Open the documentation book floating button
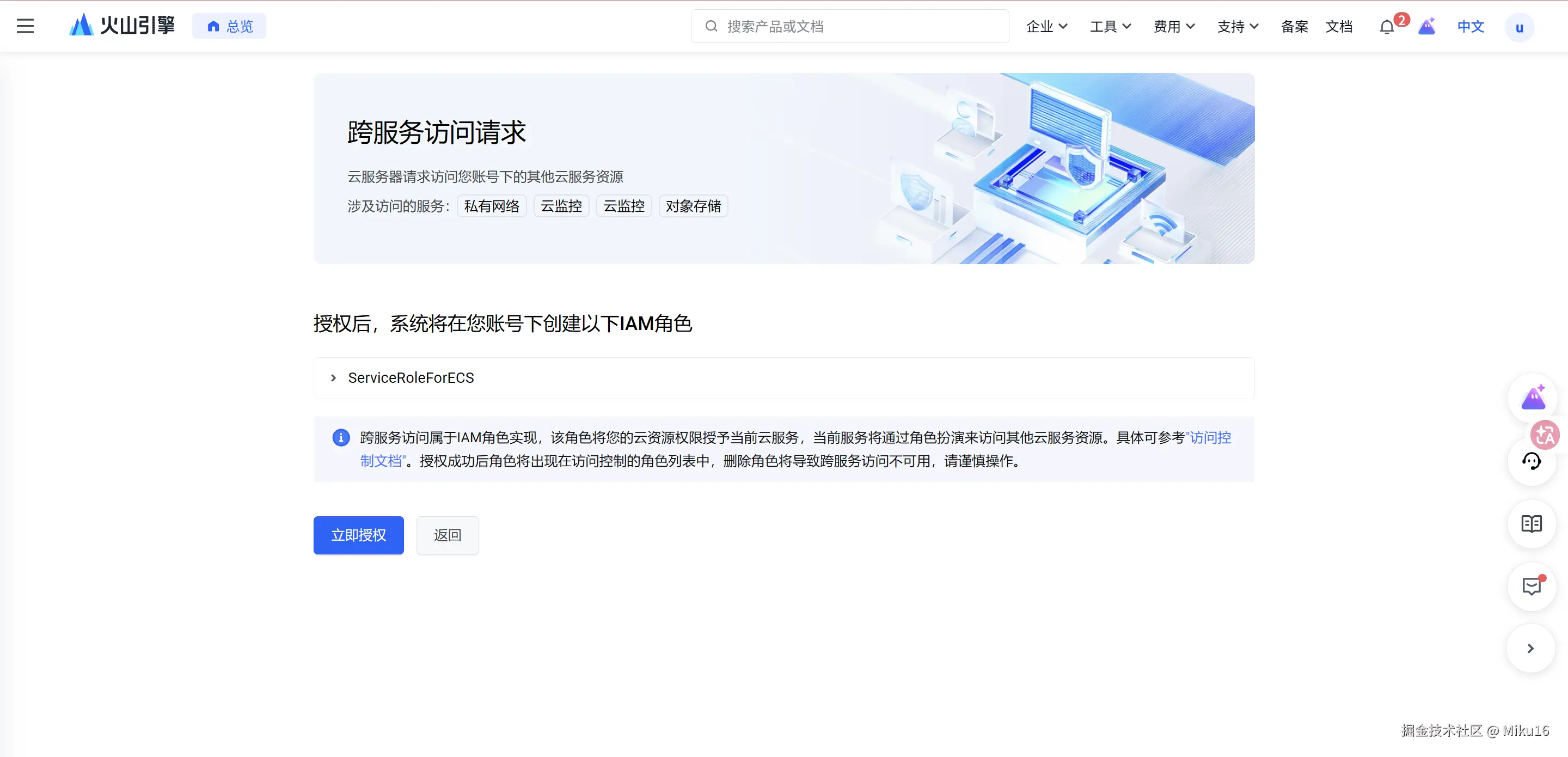Screen dimensions: 1568x757 tap(1531, 524)
